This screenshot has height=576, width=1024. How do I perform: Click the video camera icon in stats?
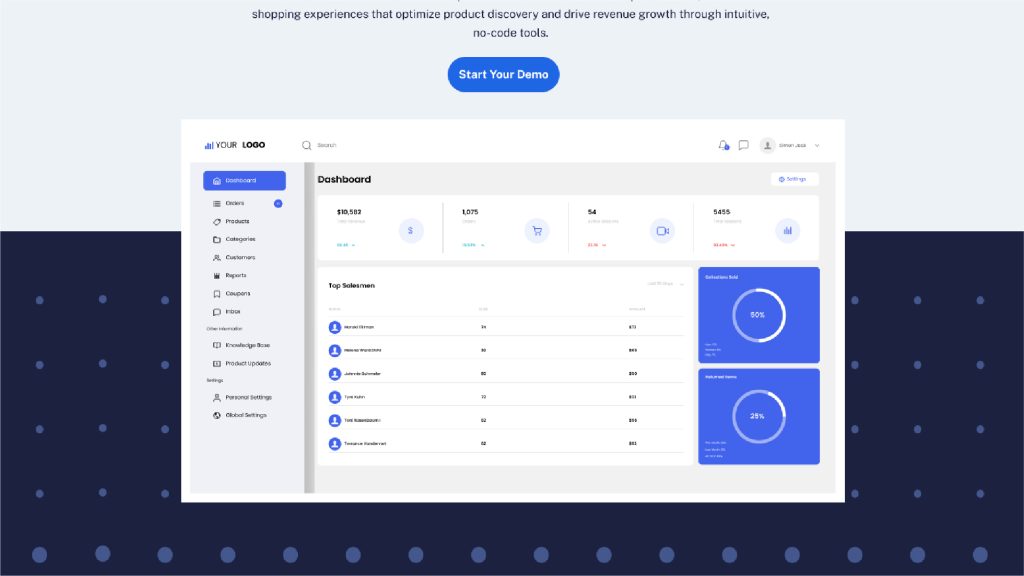tap(662, 231)
